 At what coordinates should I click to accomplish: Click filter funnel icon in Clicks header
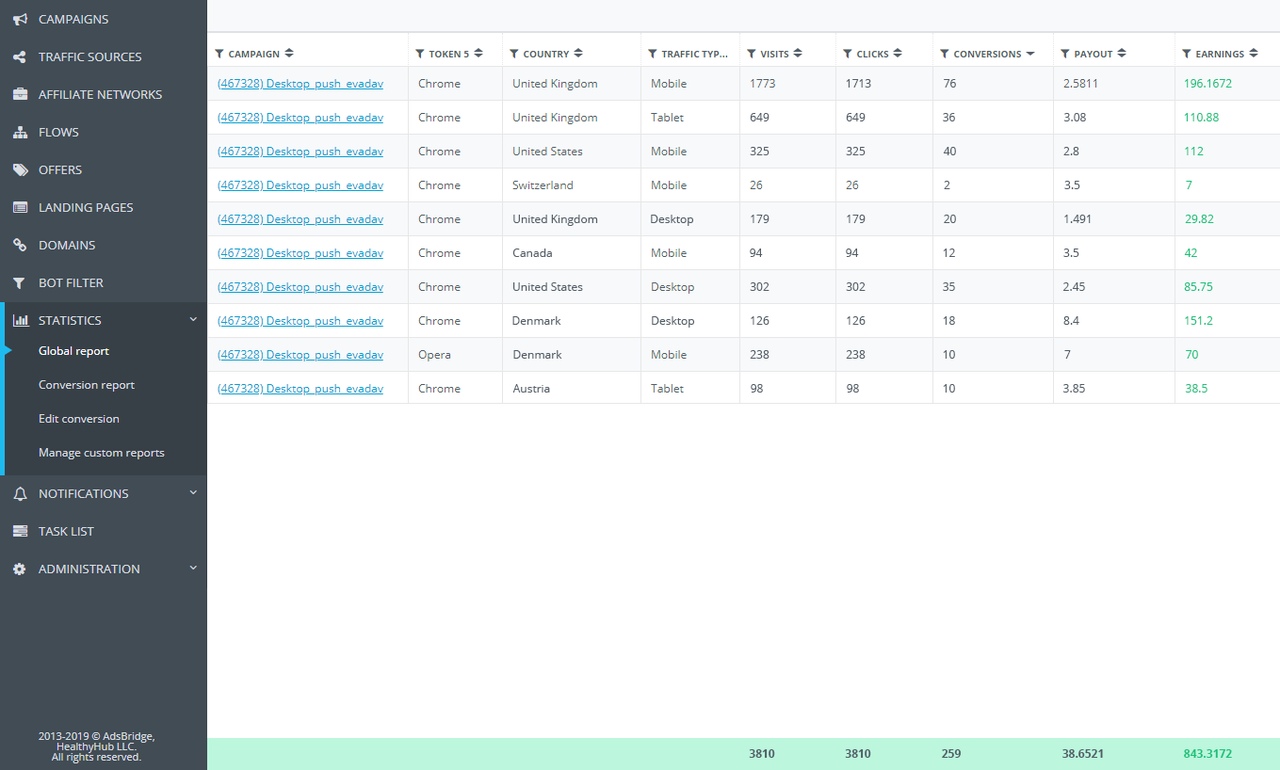point(848,54)
